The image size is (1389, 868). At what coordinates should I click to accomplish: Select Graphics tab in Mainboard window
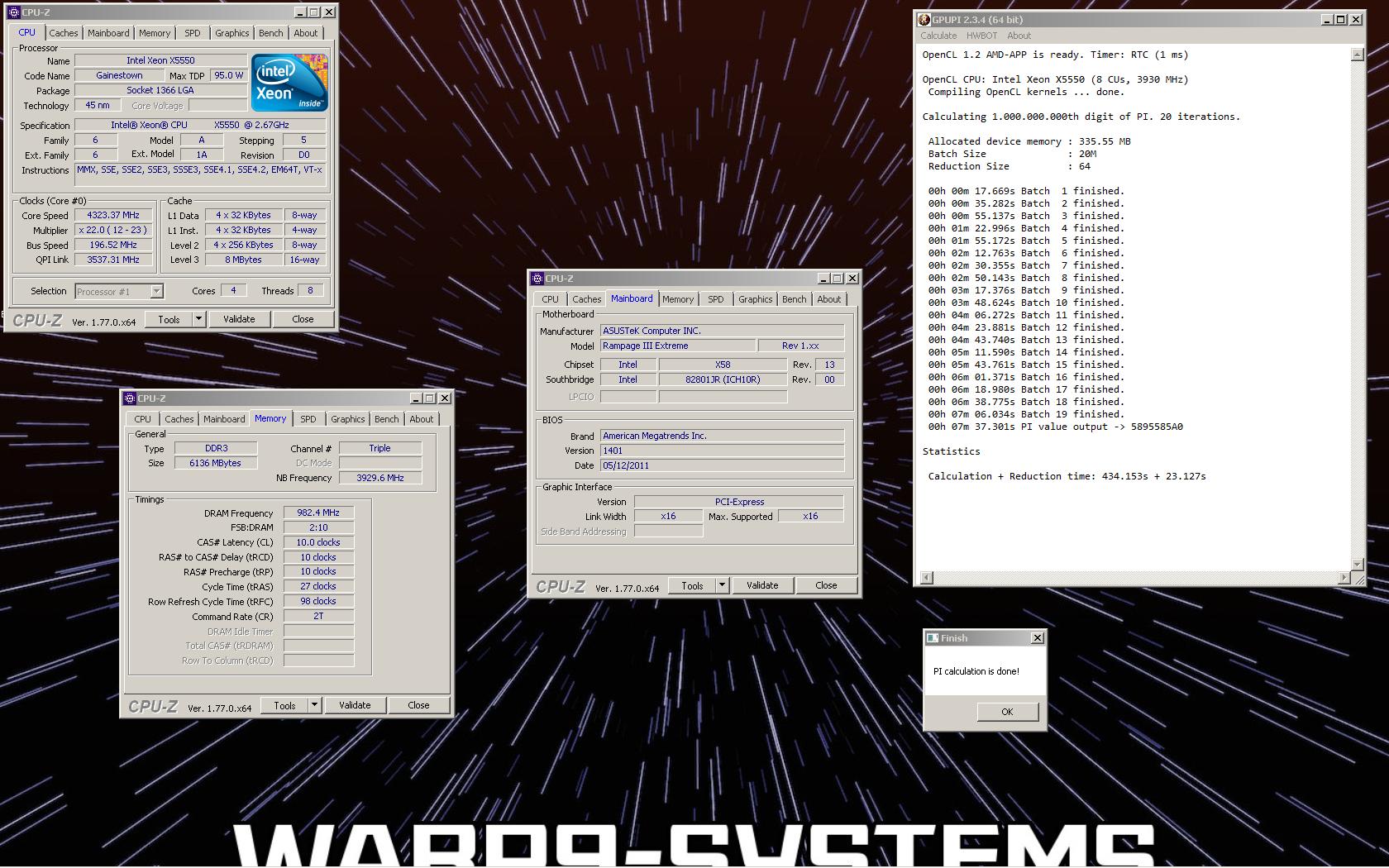755,299
